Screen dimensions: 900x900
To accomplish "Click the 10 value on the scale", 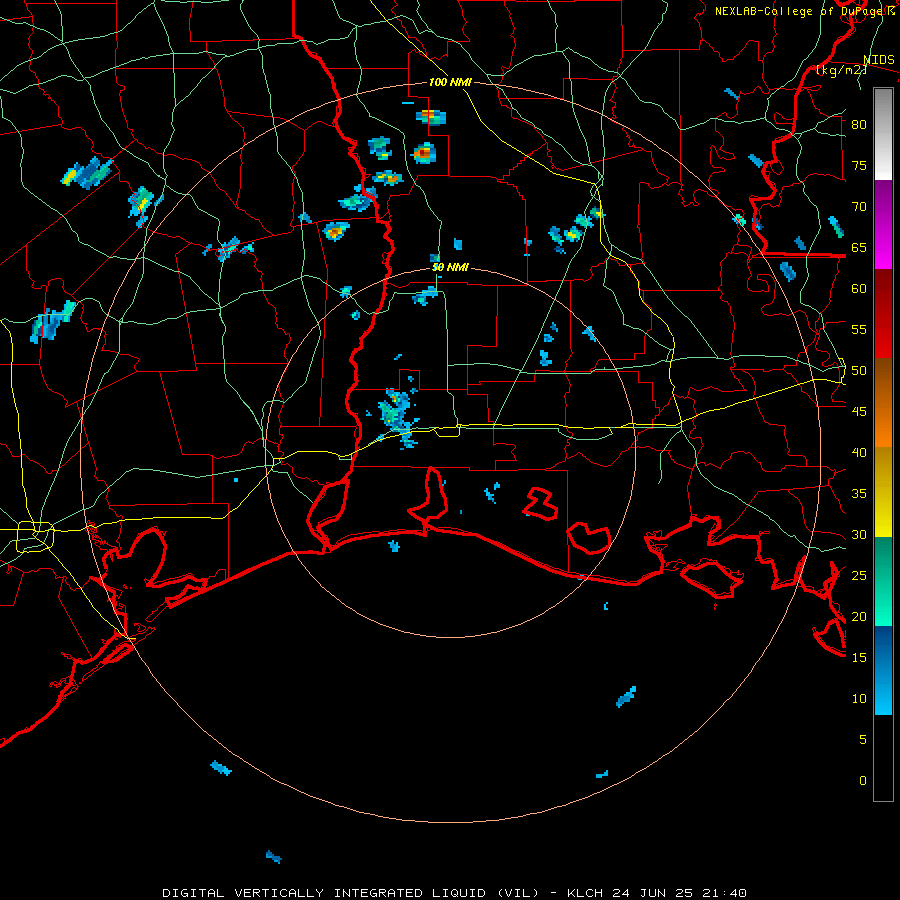I will 859,699.
